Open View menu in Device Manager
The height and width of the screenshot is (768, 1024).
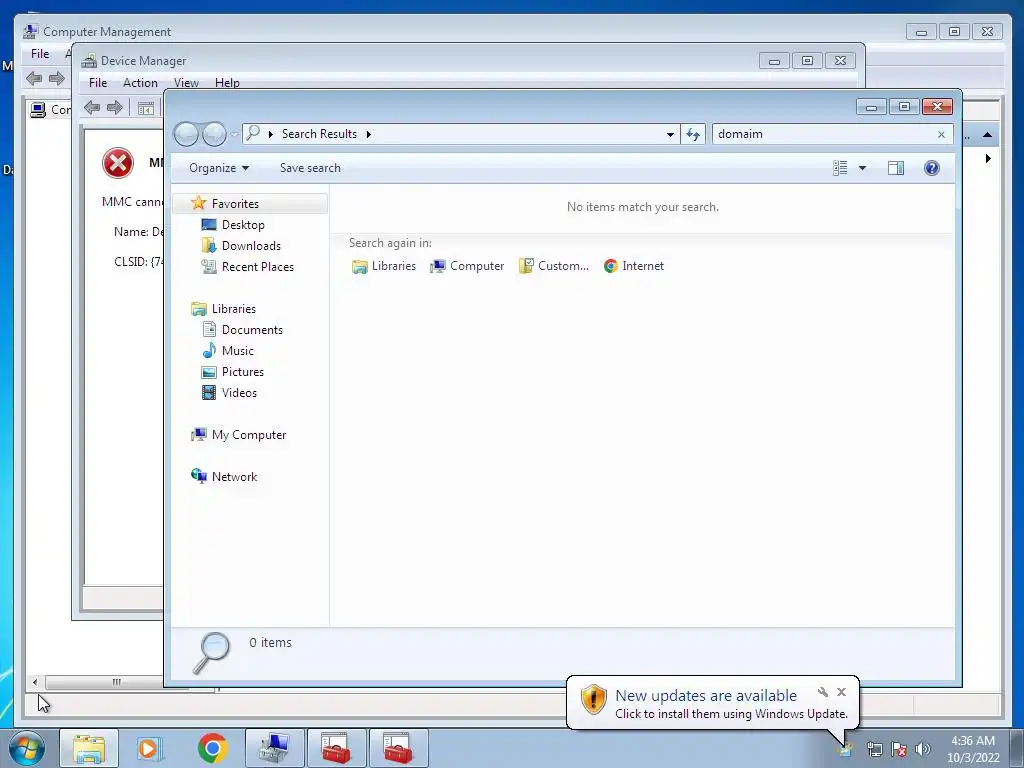(x=186, y=83)
